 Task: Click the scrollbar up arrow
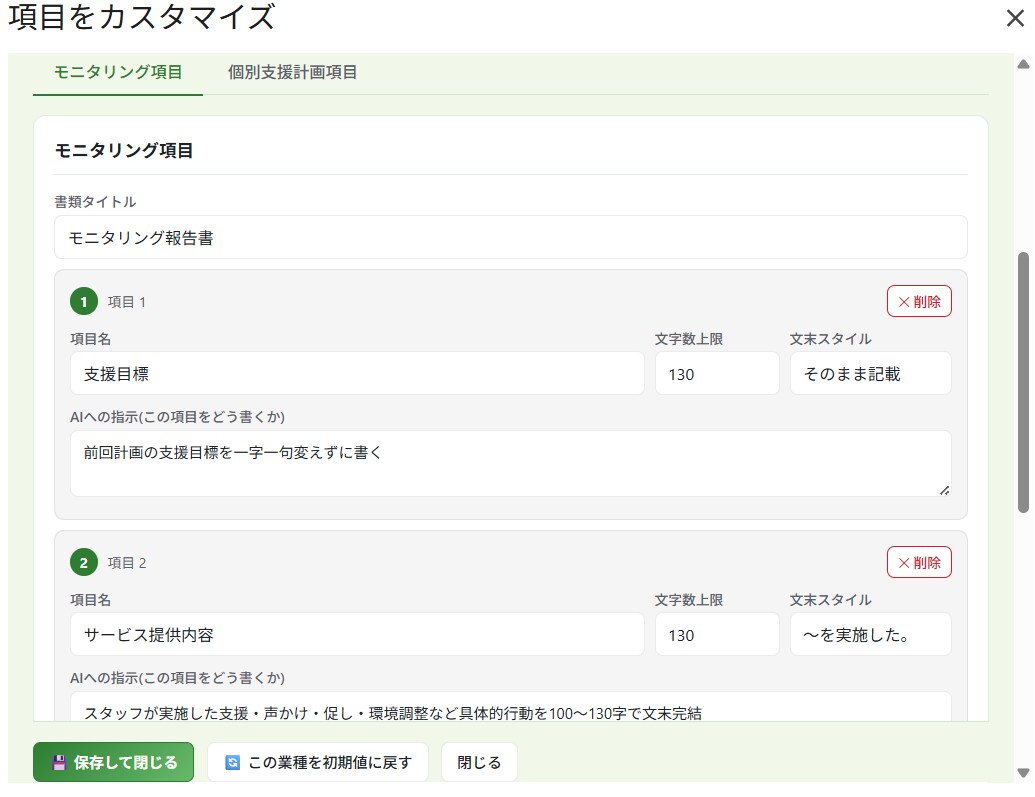1023,64
